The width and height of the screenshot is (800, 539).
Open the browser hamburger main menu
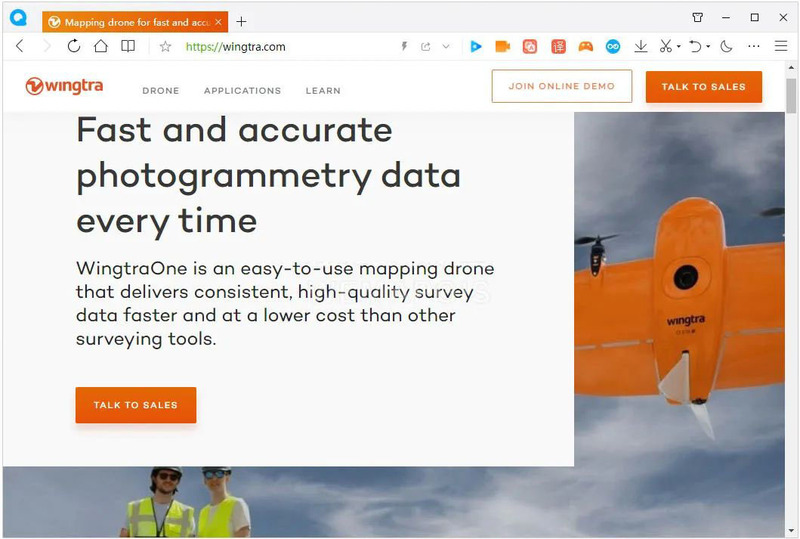781,46
